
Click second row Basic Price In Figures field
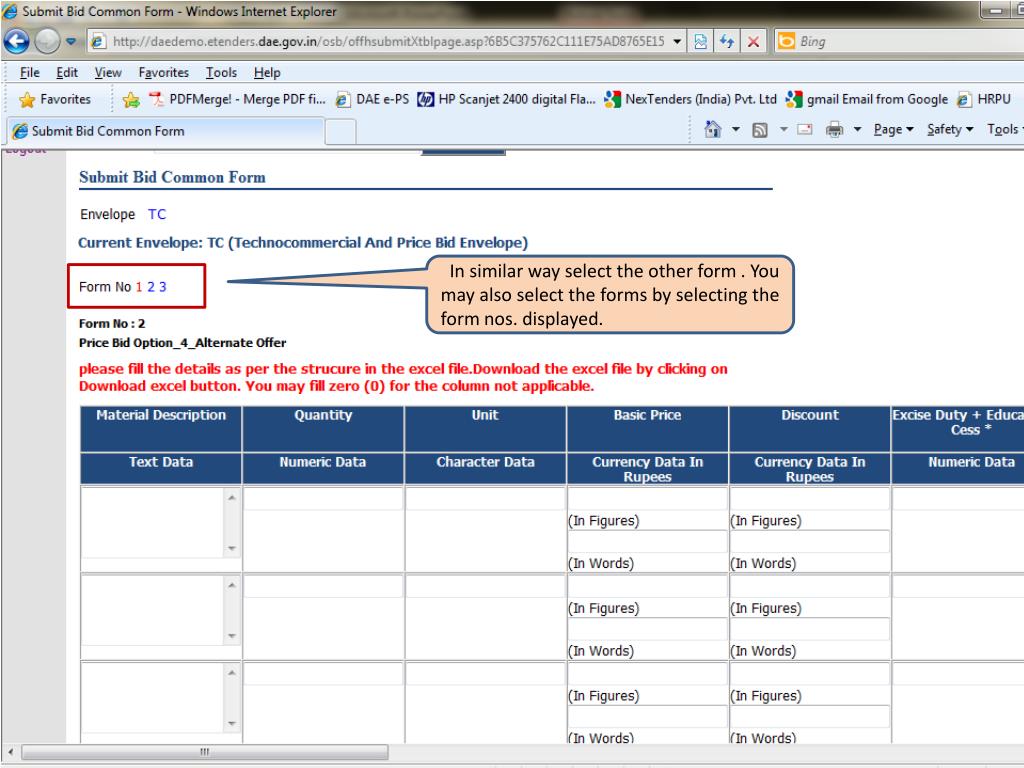pos(647,586)
